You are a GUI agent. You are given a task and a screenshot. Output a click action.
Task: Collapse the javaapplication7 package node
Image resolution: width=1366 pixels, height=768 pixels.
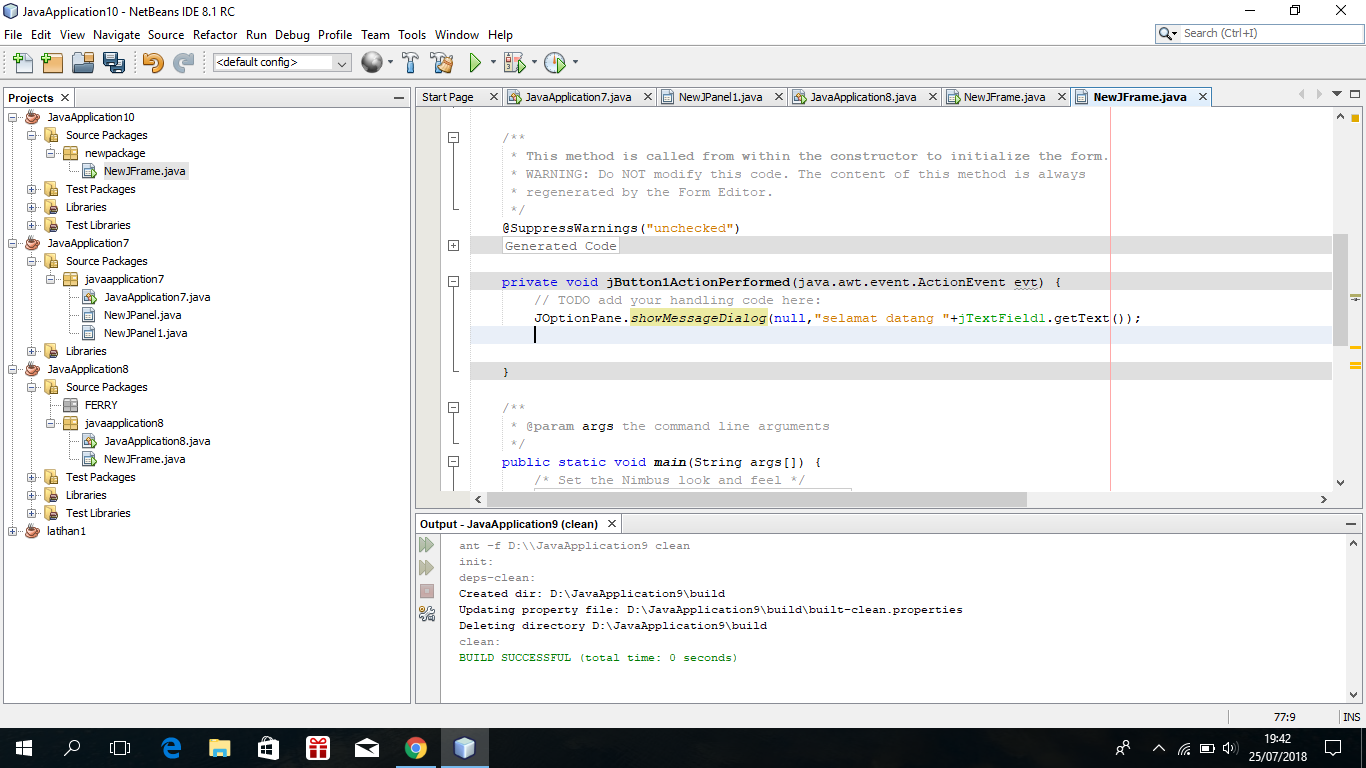[51, 279]
